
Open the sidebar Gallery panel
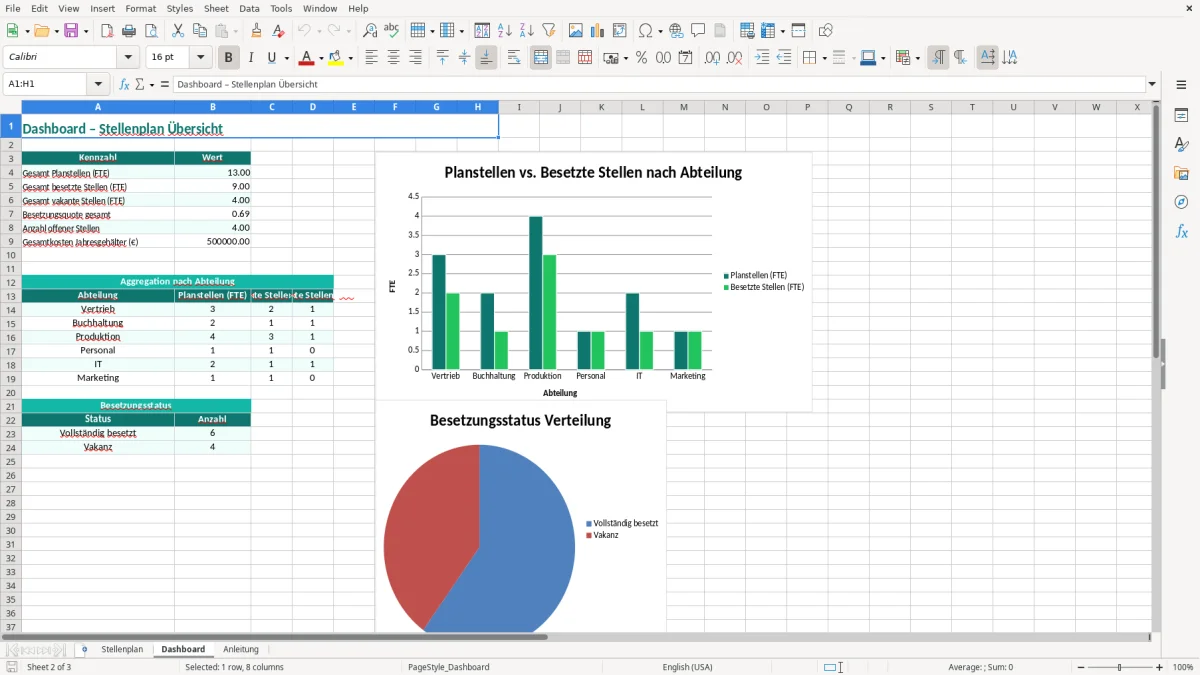1181,173
